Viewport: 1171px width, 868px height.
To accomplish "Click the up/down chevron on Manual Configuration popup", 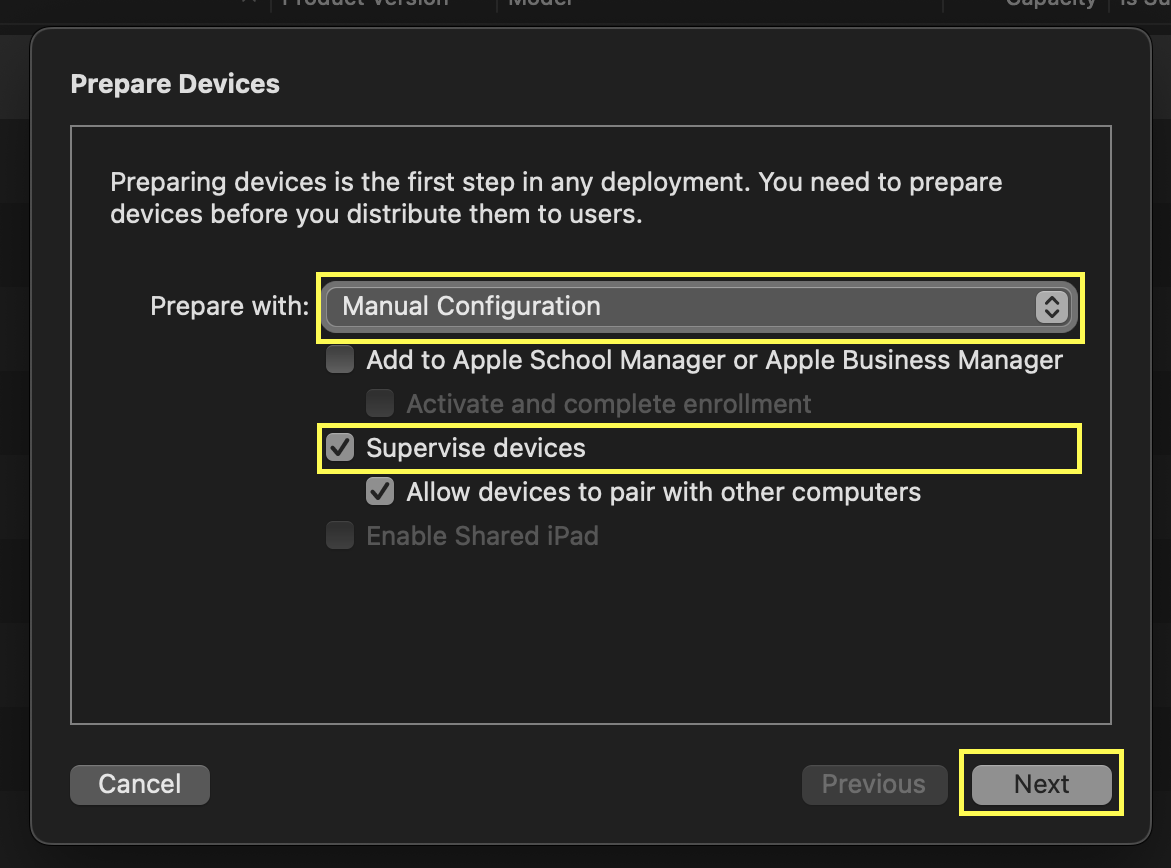I will [x=1051, y=307].
